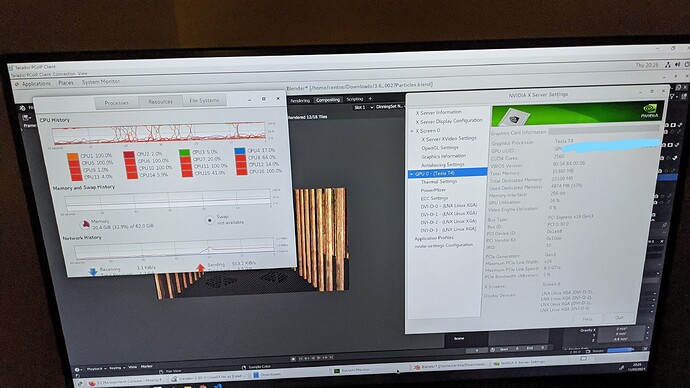Image resolution: width=690 pixels, height=388 pixels.
Task: Select Thermal Settings in the NVIDIA tree
Action: 439,182
